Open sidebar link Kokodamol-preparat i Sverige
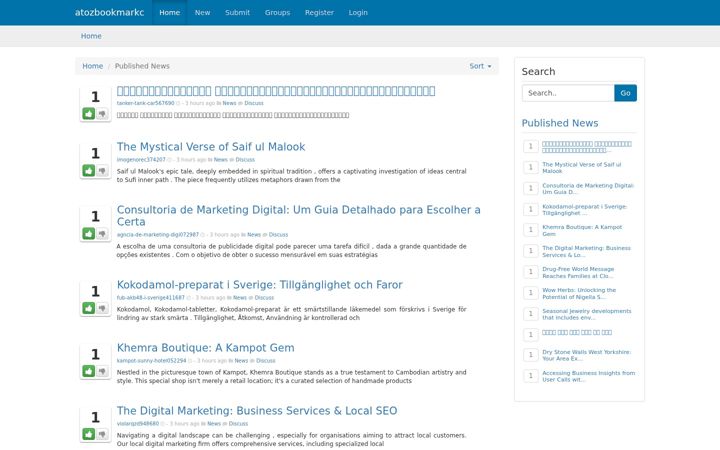The height and width of the screenshot is (450, 720). pos(585,210)
